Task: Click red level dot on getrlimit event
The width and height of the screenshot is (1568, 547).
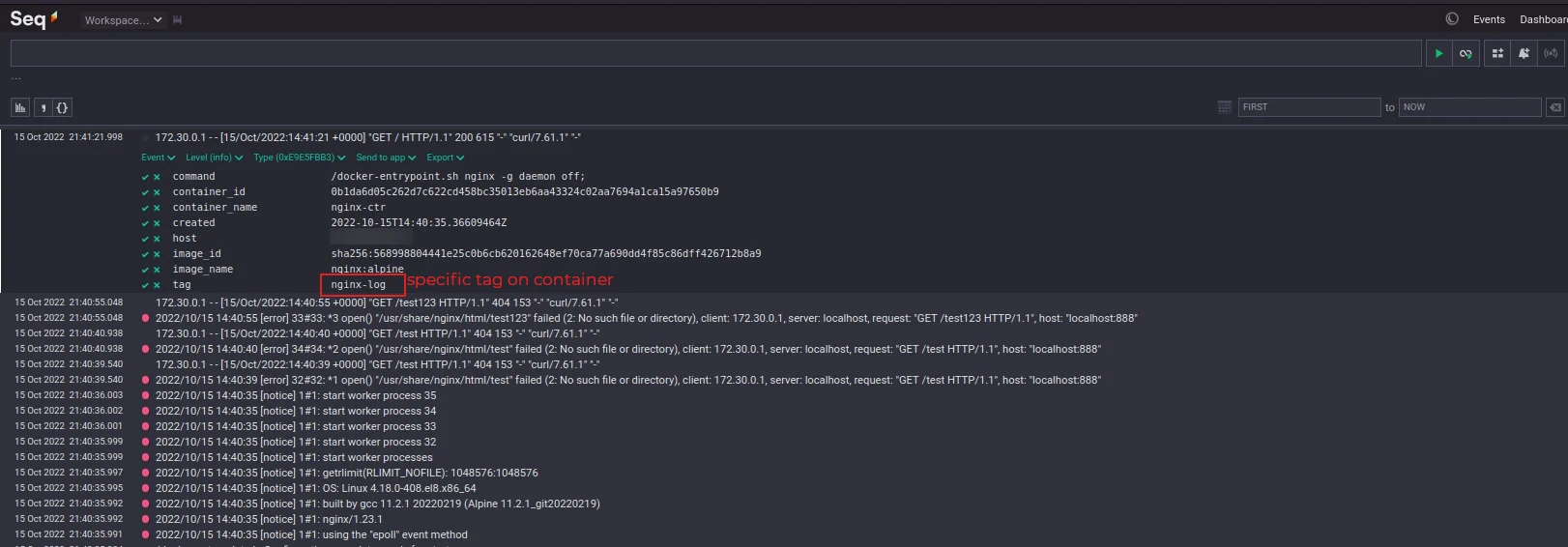Action: pyautogui.click(x=146, y=473)
